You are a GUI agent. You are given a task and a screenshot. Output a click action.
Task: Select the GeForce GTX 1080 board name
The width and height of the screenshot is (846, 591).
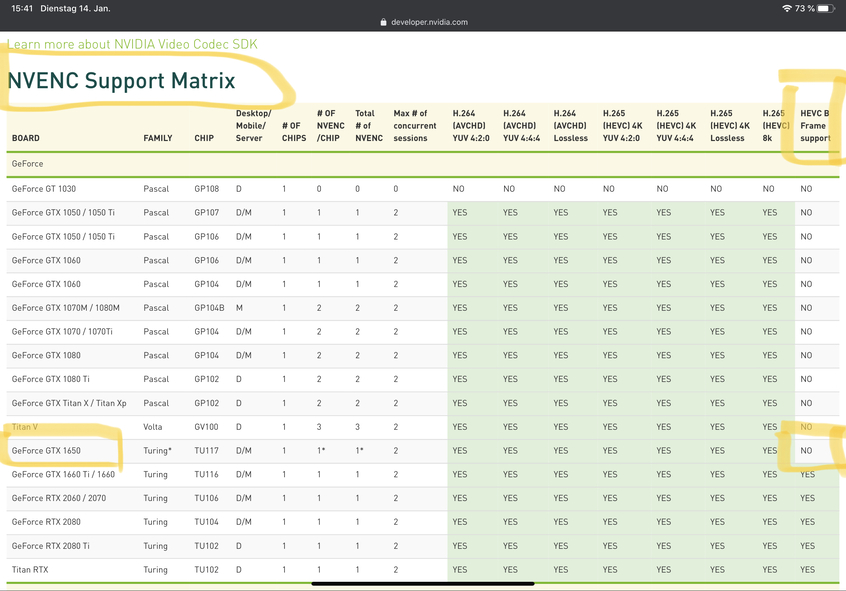(x=46, y=355)
